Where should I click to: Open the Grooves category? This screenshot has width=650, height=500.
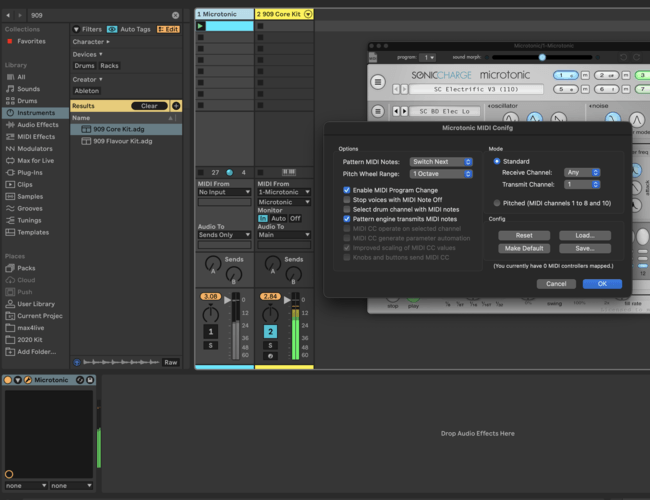click(29, 209)
